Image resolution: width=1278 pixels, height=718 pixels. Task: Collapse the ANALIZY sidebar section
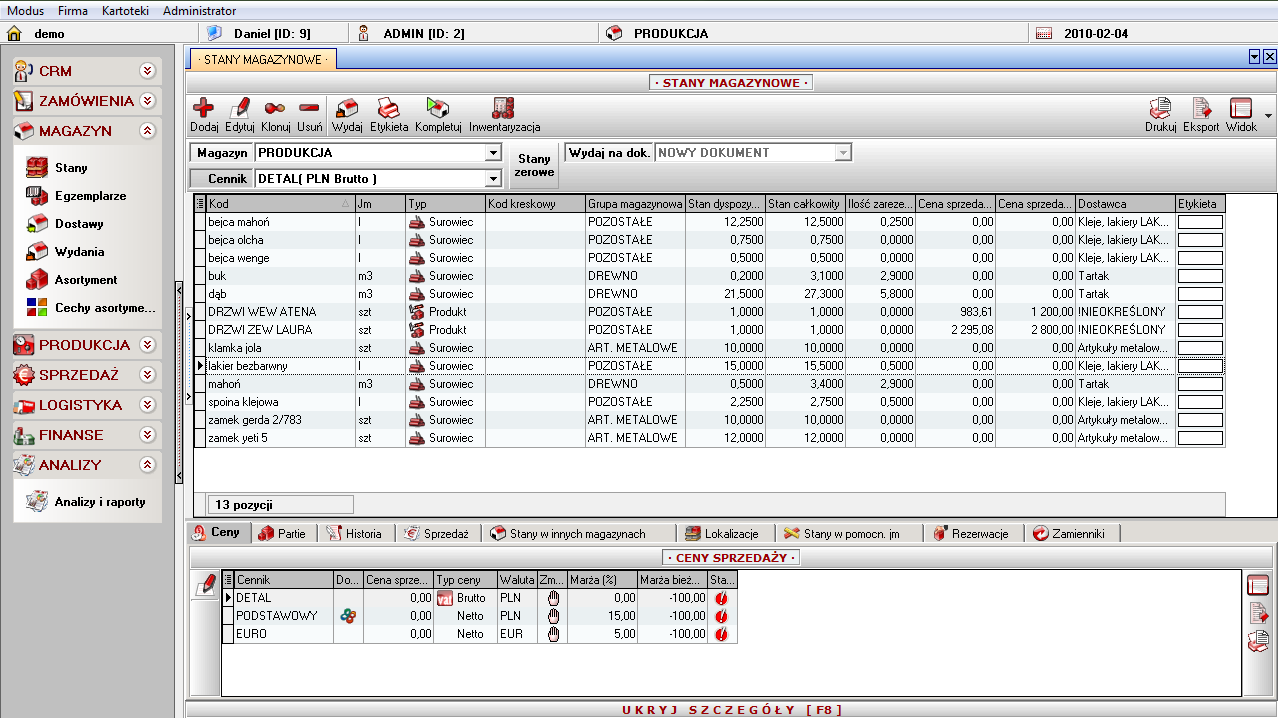pyautogui.click(x=148, y=465)
